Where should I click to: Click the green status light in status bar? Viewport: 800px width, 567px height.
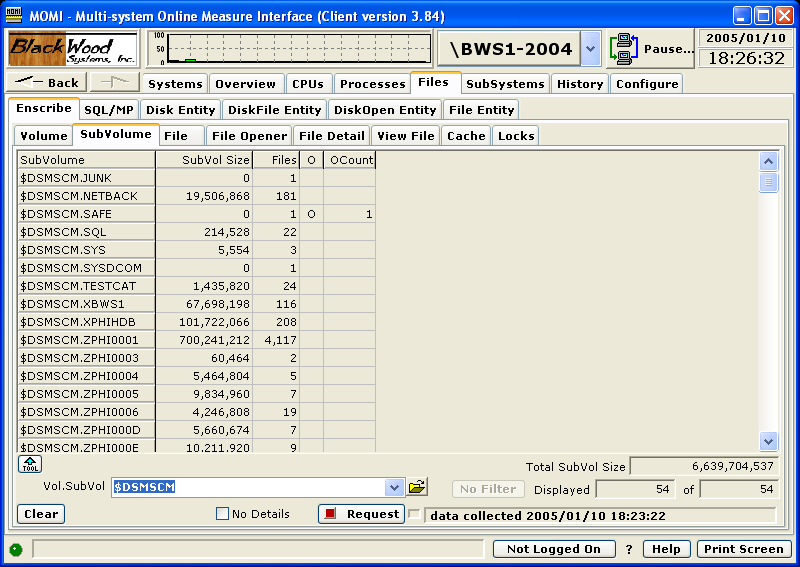[16, 549]
